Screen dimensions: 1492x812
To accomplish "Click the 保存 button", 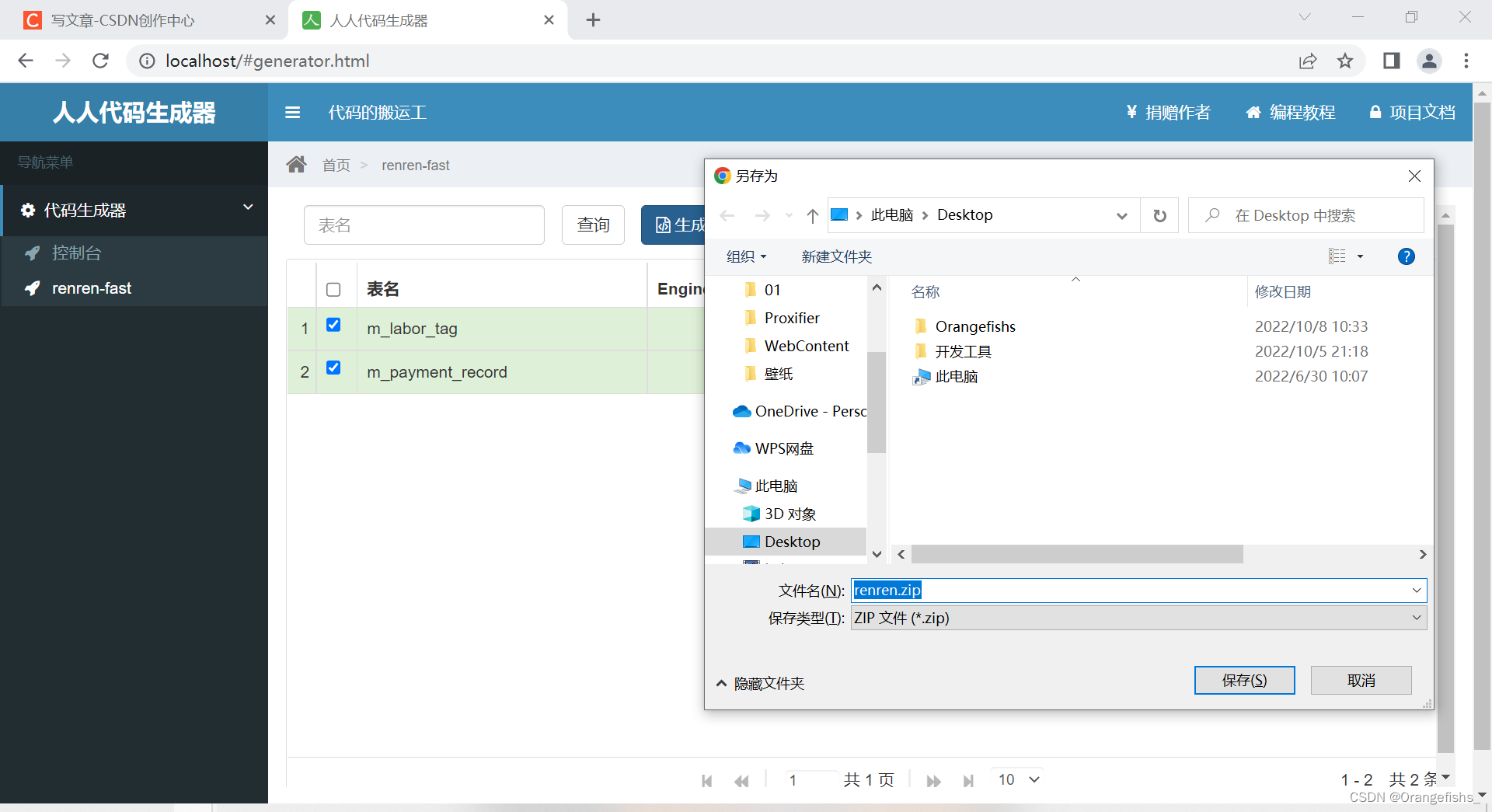I will point(1243,680).
